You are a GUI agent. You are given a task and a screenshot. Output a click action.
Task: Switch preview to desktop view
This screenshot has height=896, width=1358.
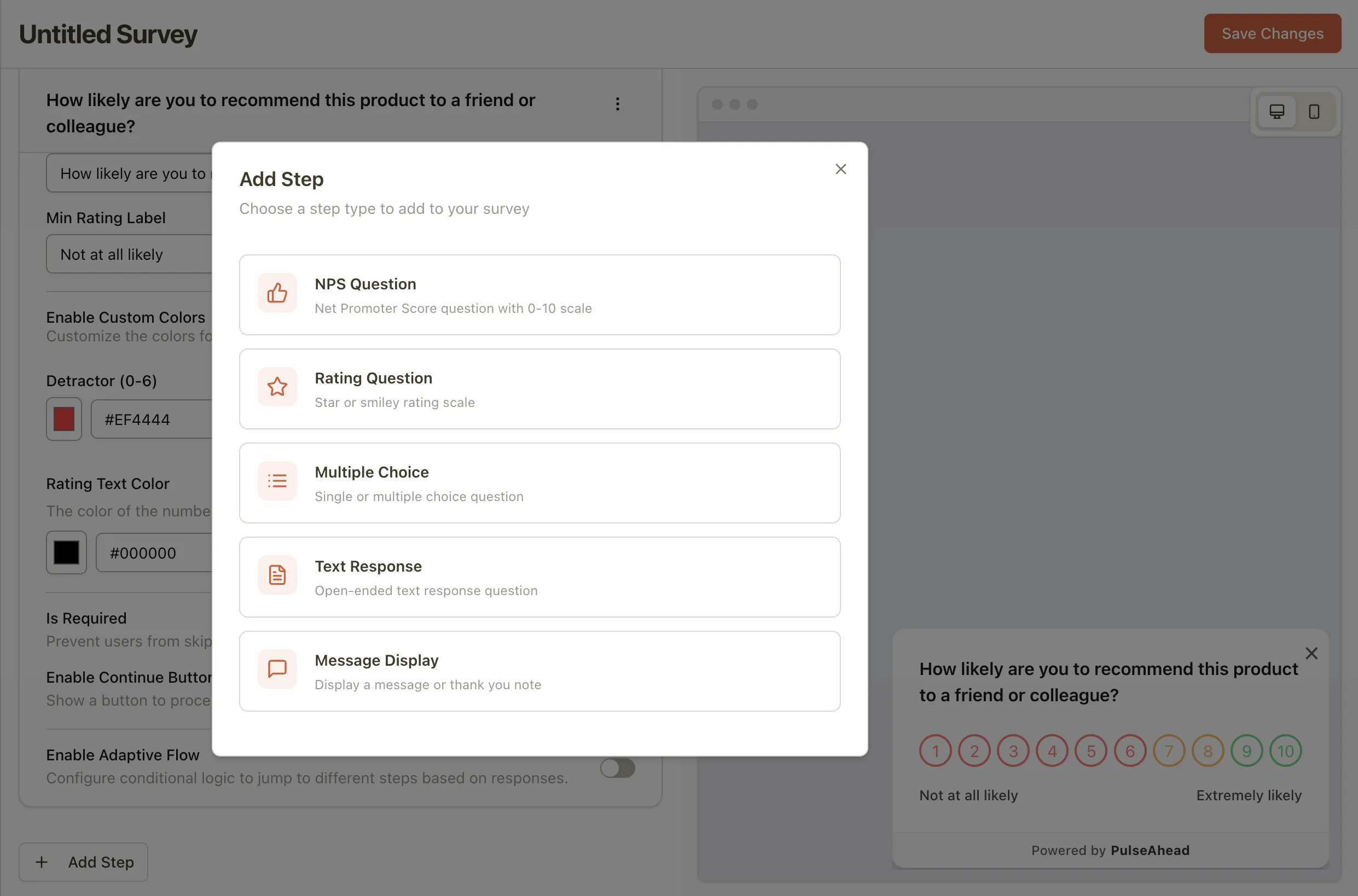1278,112
